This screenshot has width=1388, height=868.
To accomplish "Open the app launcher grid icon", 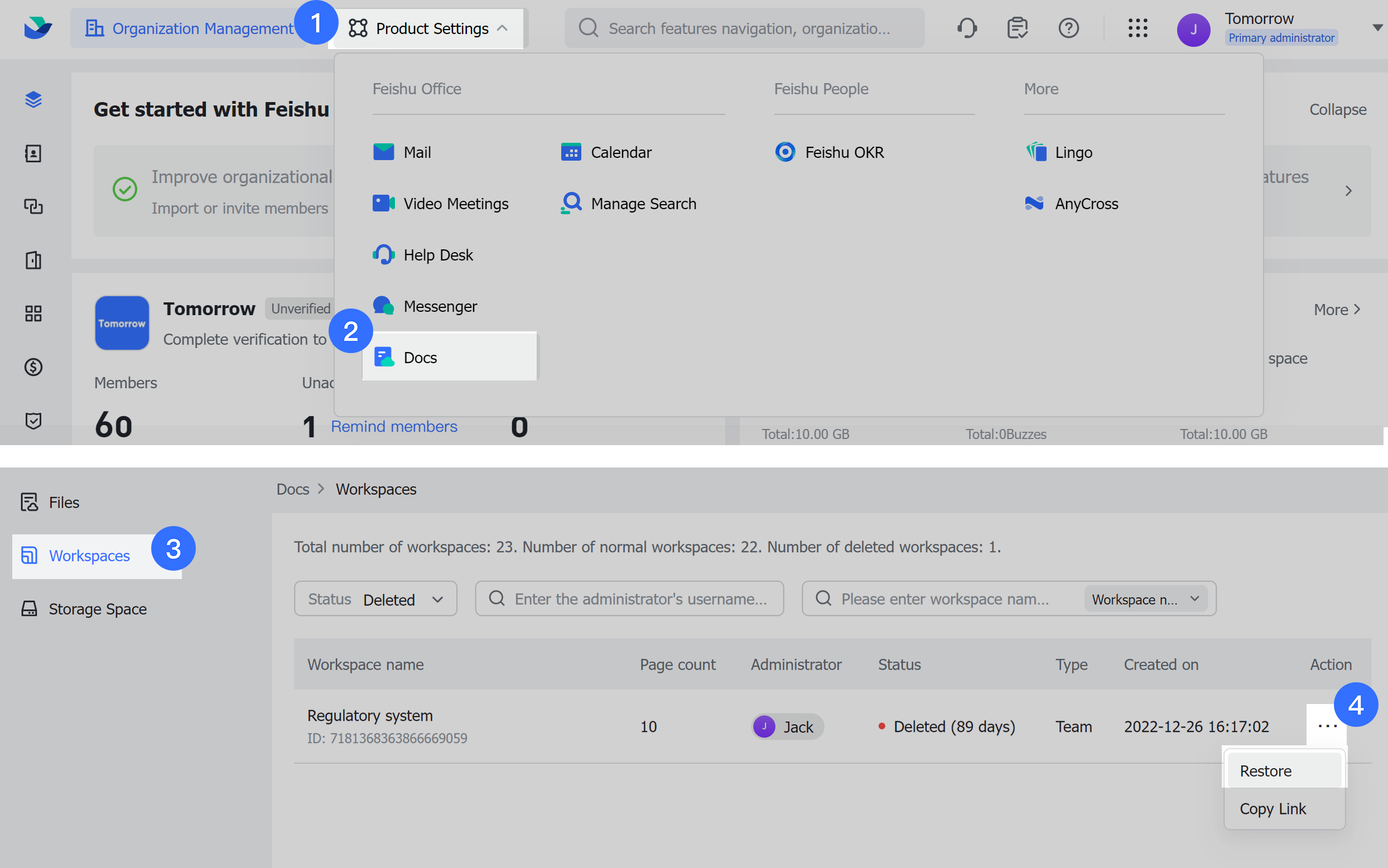I will point(1137,27).
